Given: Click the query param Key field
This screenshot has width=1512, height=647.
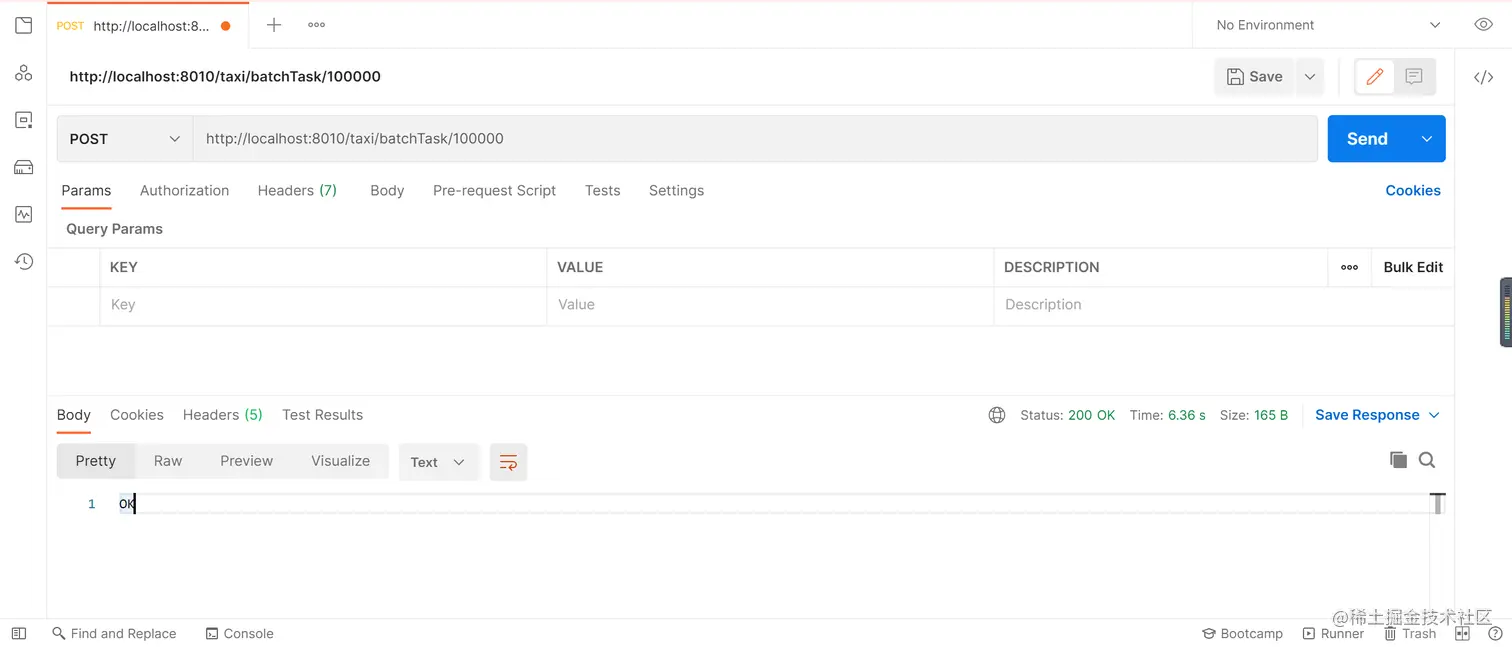Looking at the screenshot, I should pos(323,305).
